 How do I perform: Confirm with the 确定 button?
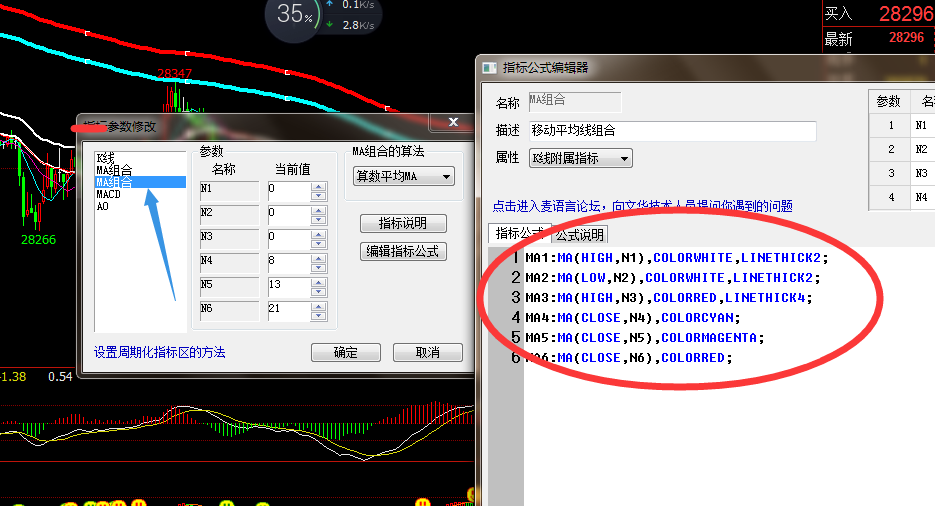tap(346, 353)
